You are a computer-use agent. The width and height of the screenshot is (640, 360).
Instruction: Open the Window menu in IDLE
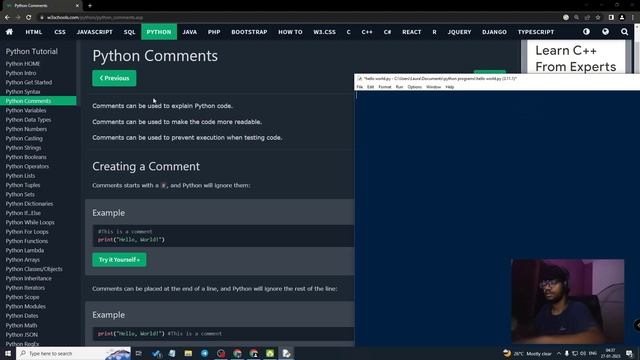[x=433, y=87]
